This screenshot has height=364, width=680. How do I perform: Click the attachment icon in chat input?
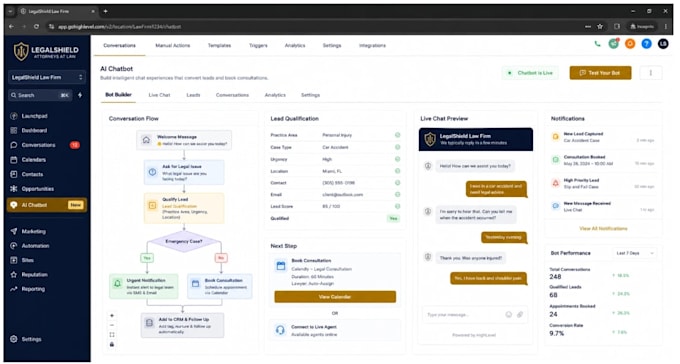pyautogui.click(x=520, y=315)
